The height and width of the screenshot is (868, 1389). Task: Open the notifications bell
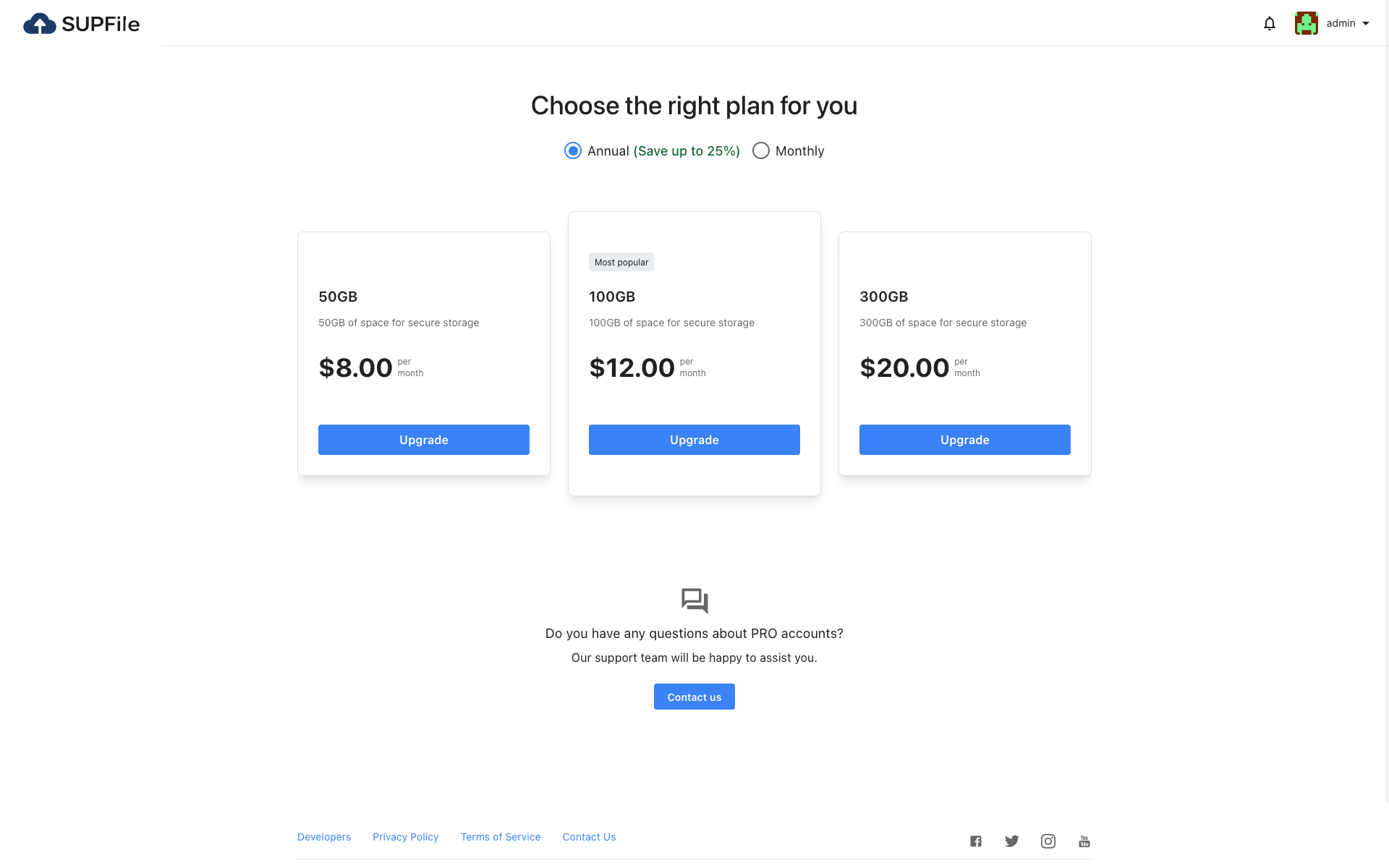[x=1270, y=24]
